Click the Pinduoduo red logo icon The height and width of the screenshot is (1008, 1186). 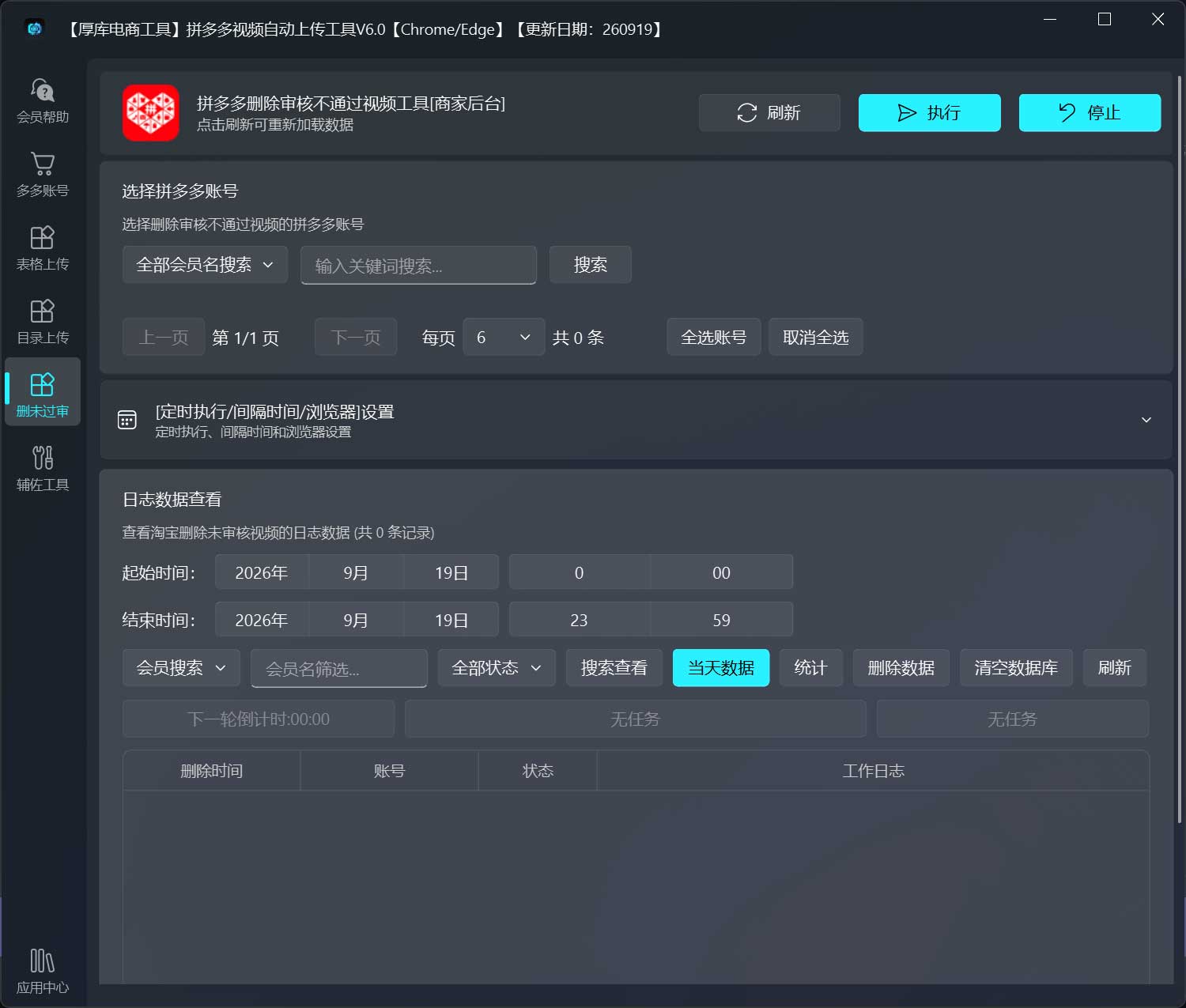[151, 113]
